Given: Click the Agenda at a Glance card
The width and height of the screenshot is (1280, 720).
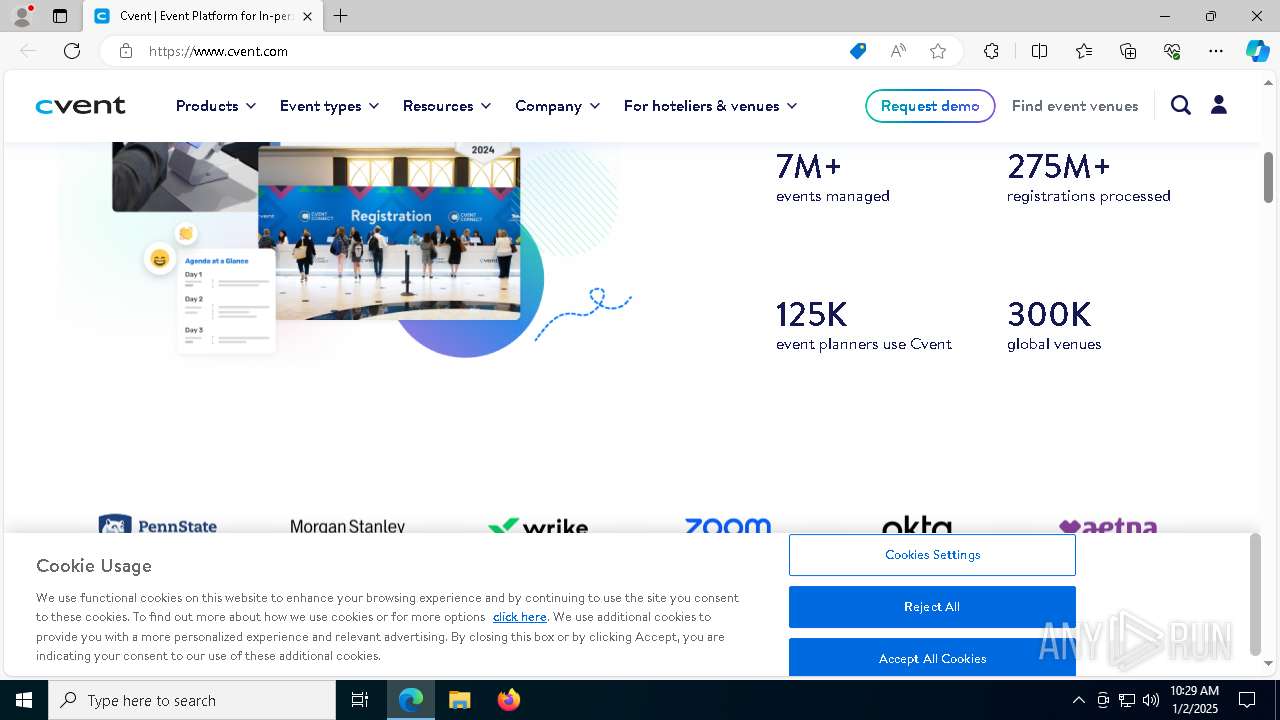Looking at the screenshot, I should click(x=226, y=302).
